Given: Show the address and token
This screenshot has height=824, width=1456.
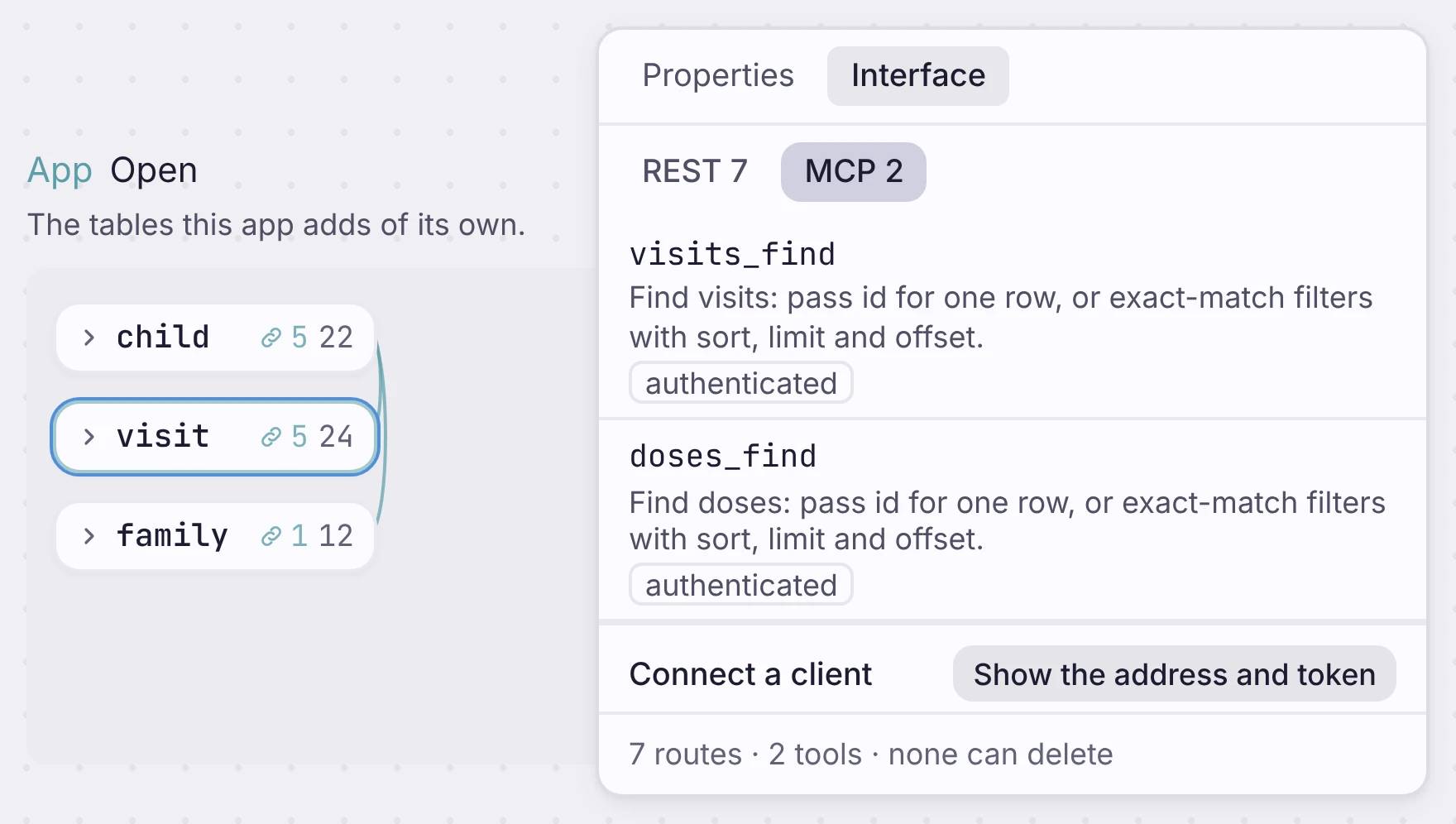Looking at the screenshot, I should [1175, 674].
